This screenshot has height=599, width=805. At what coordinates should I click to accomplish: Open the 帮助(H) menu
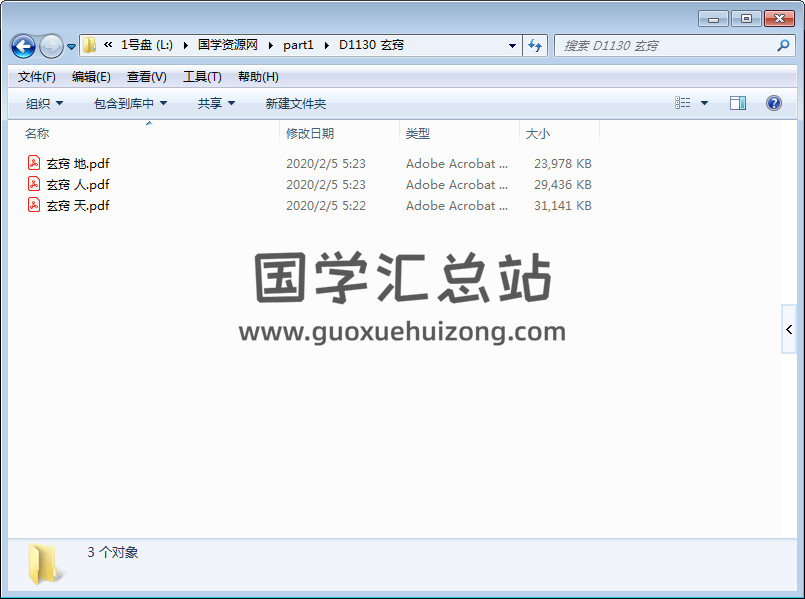pyautogui.click(x=258, y=77)
